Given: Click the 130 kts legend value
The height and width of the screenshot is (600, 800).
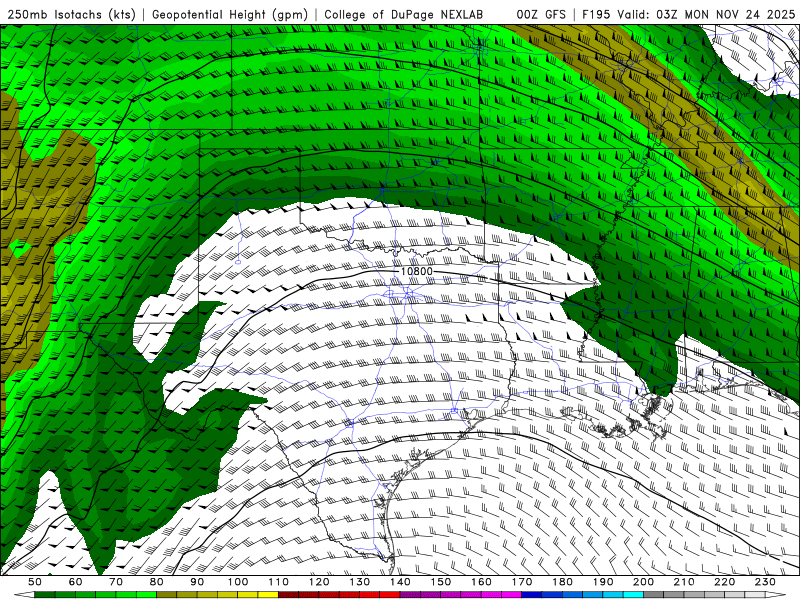Looking at the screenshot, I should pyautogui.click(x=359, y=582).
